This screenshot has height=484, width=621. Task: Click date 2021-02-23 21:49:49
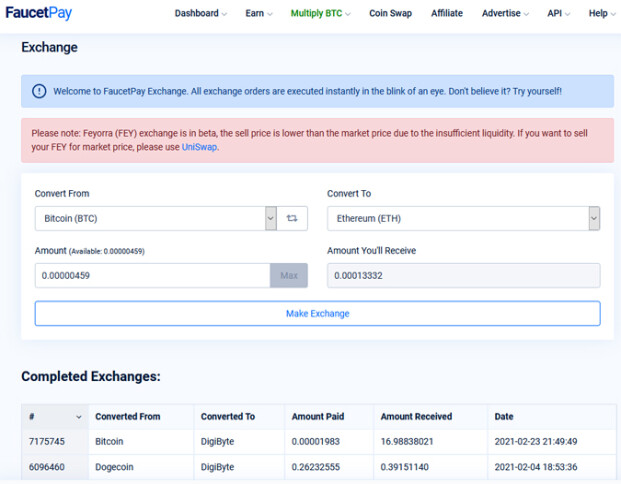[536, 442]
